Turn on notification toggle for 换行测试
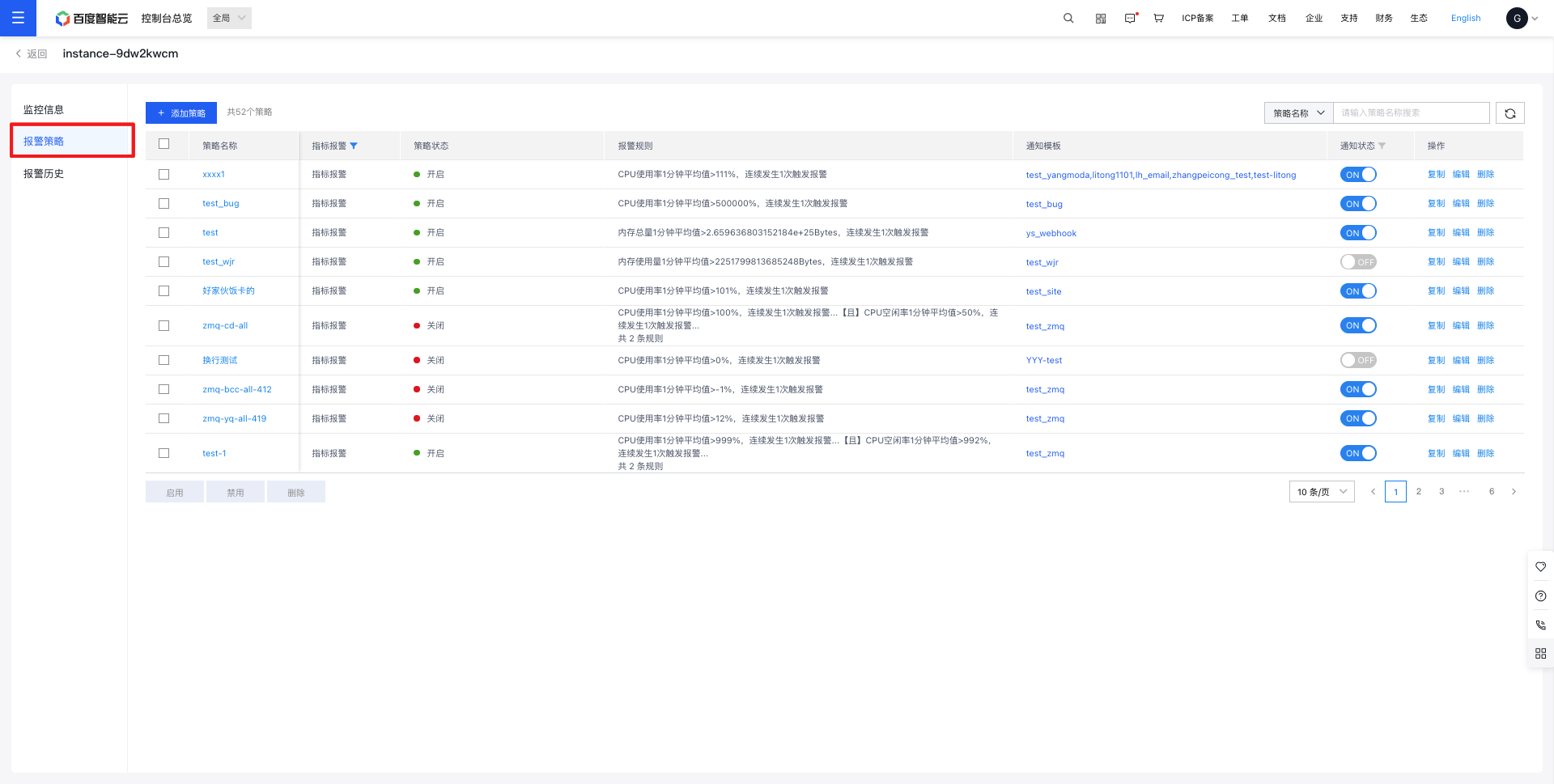The image size is (1554, 784). point(1358,361)
